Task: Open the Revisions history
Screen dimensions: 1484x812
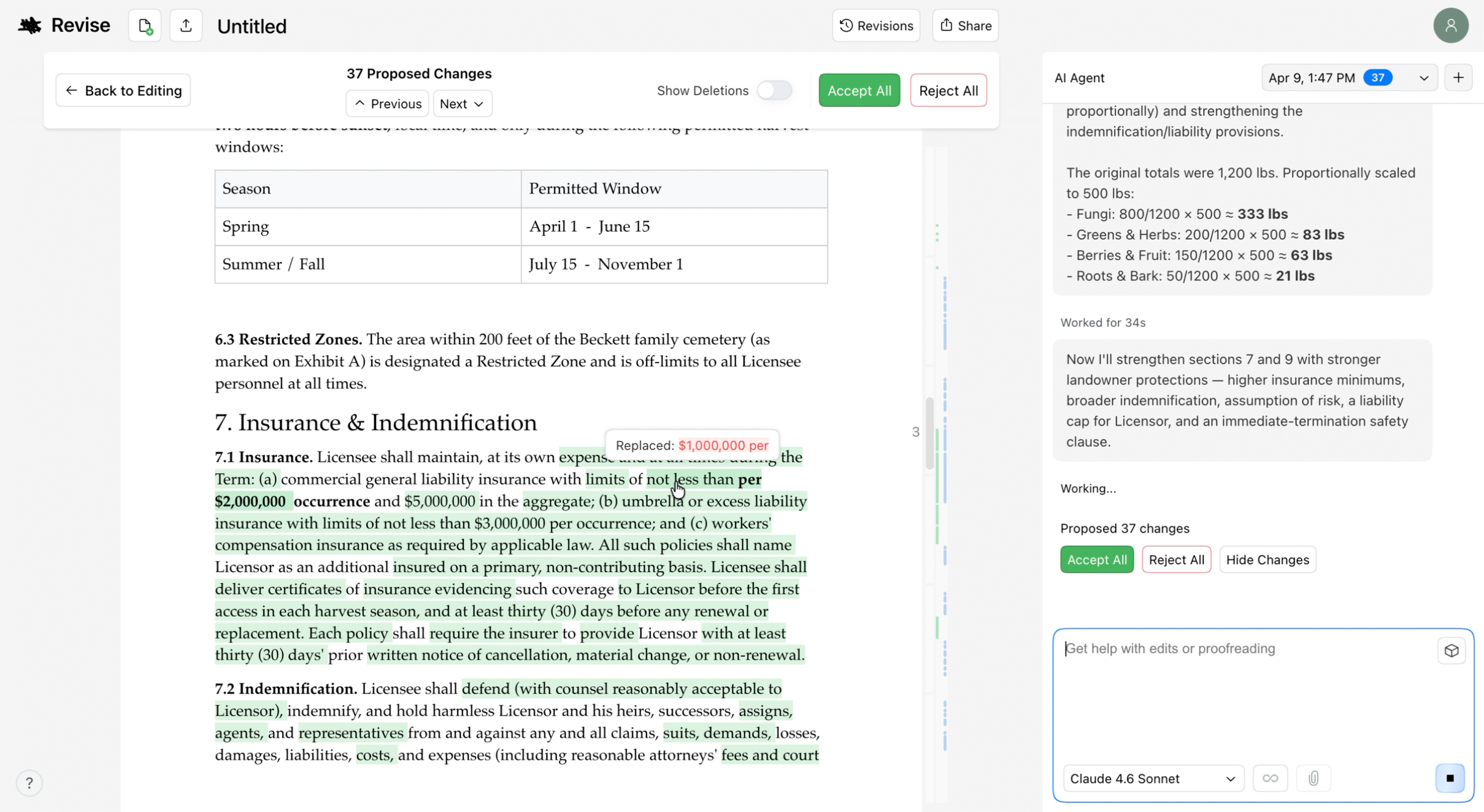Action: [x=875, y=26]
